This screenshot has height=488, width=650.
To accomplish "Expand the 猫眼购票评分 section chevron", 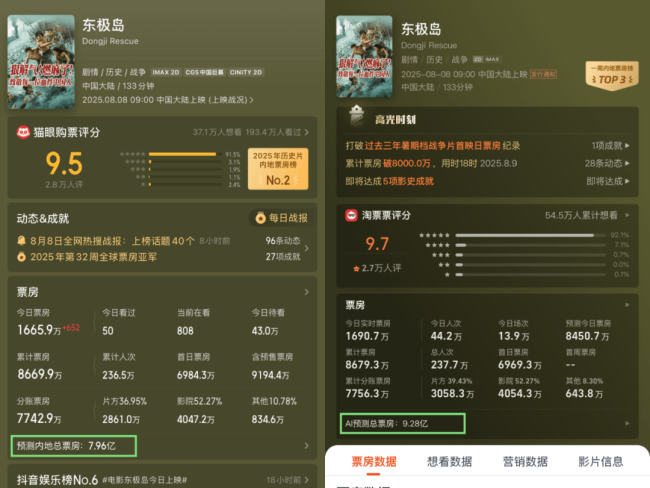I will 306,132.
